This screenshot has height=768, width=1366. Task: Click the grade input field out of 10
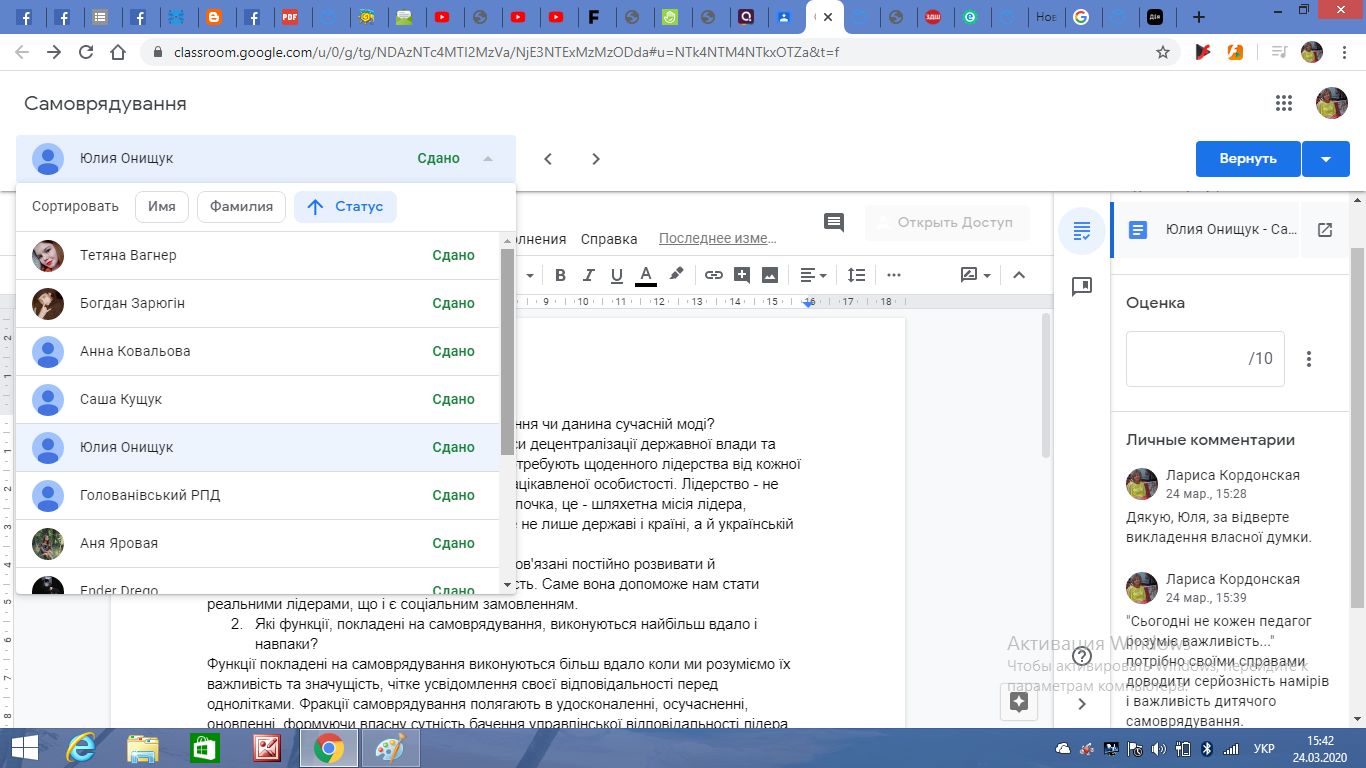tap(1204, 359)
